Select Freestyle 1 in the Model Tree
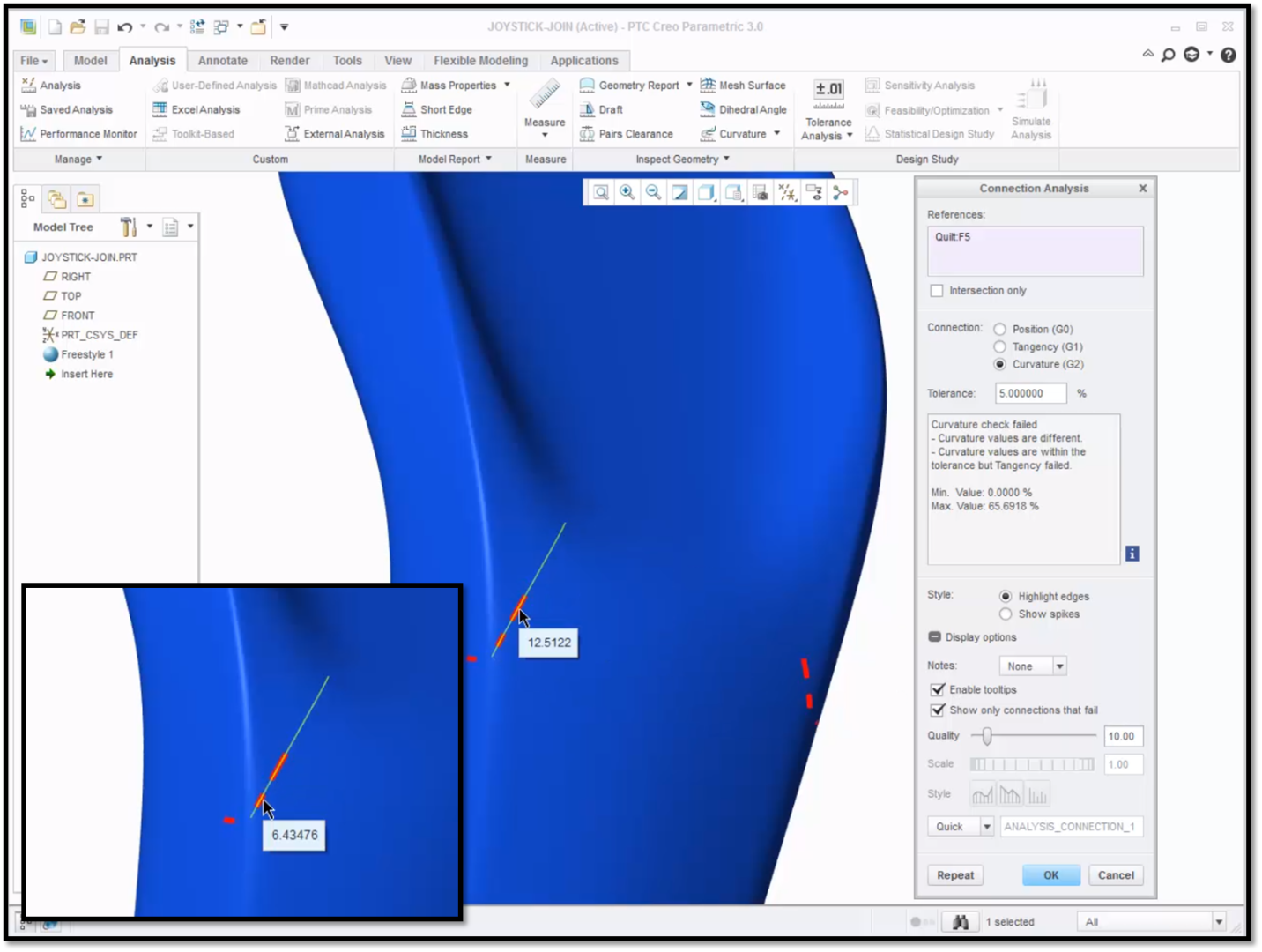 [79, 355]
